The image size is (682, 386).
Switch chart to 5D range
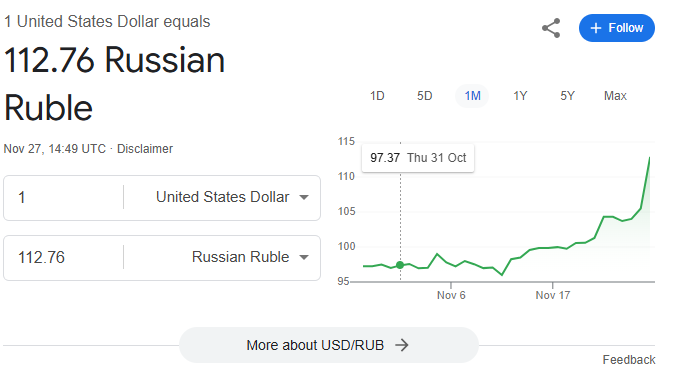click(x=425, y=96)
